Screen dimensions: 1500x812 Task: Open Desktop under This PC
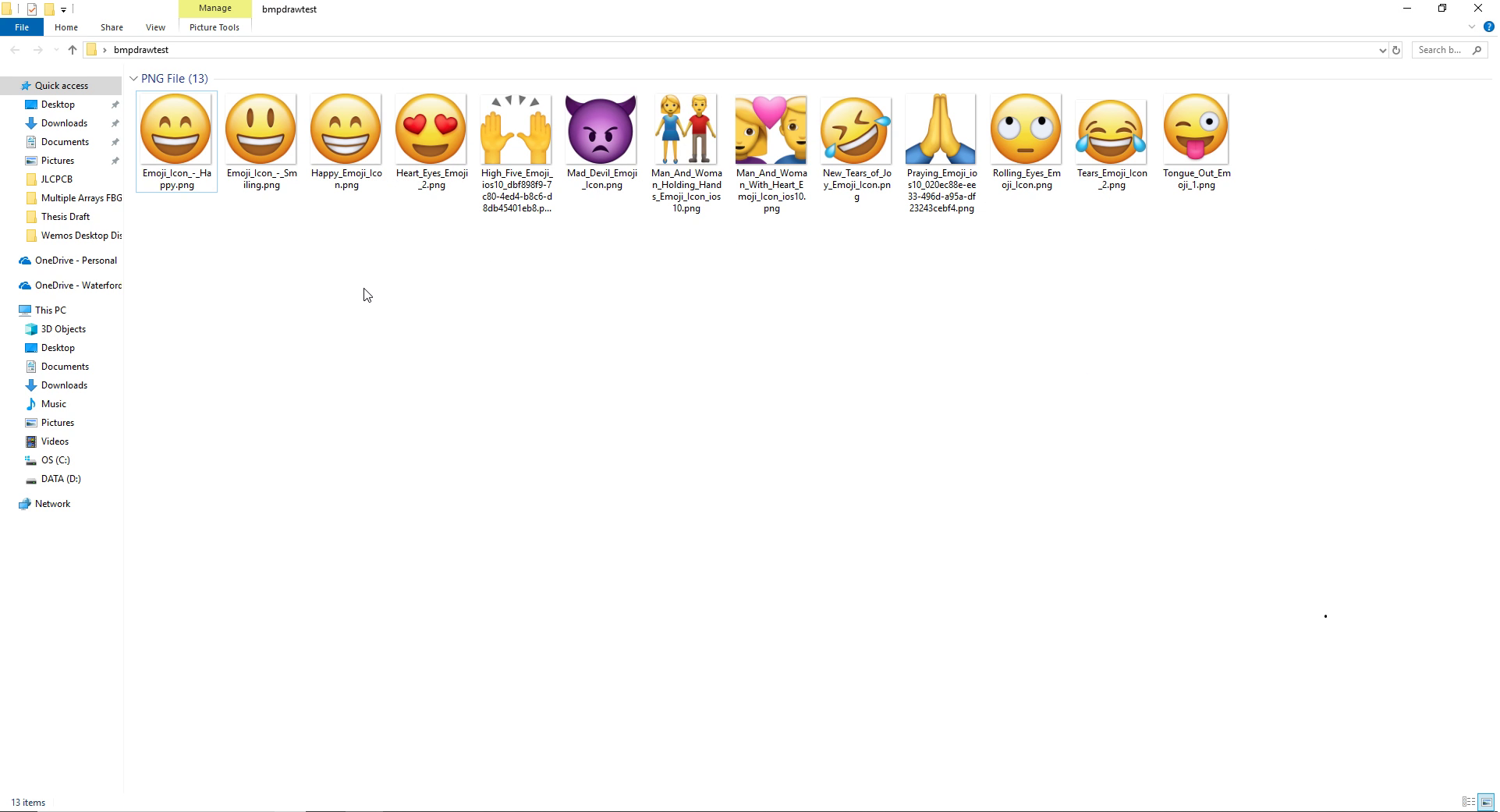coord(59,348)
